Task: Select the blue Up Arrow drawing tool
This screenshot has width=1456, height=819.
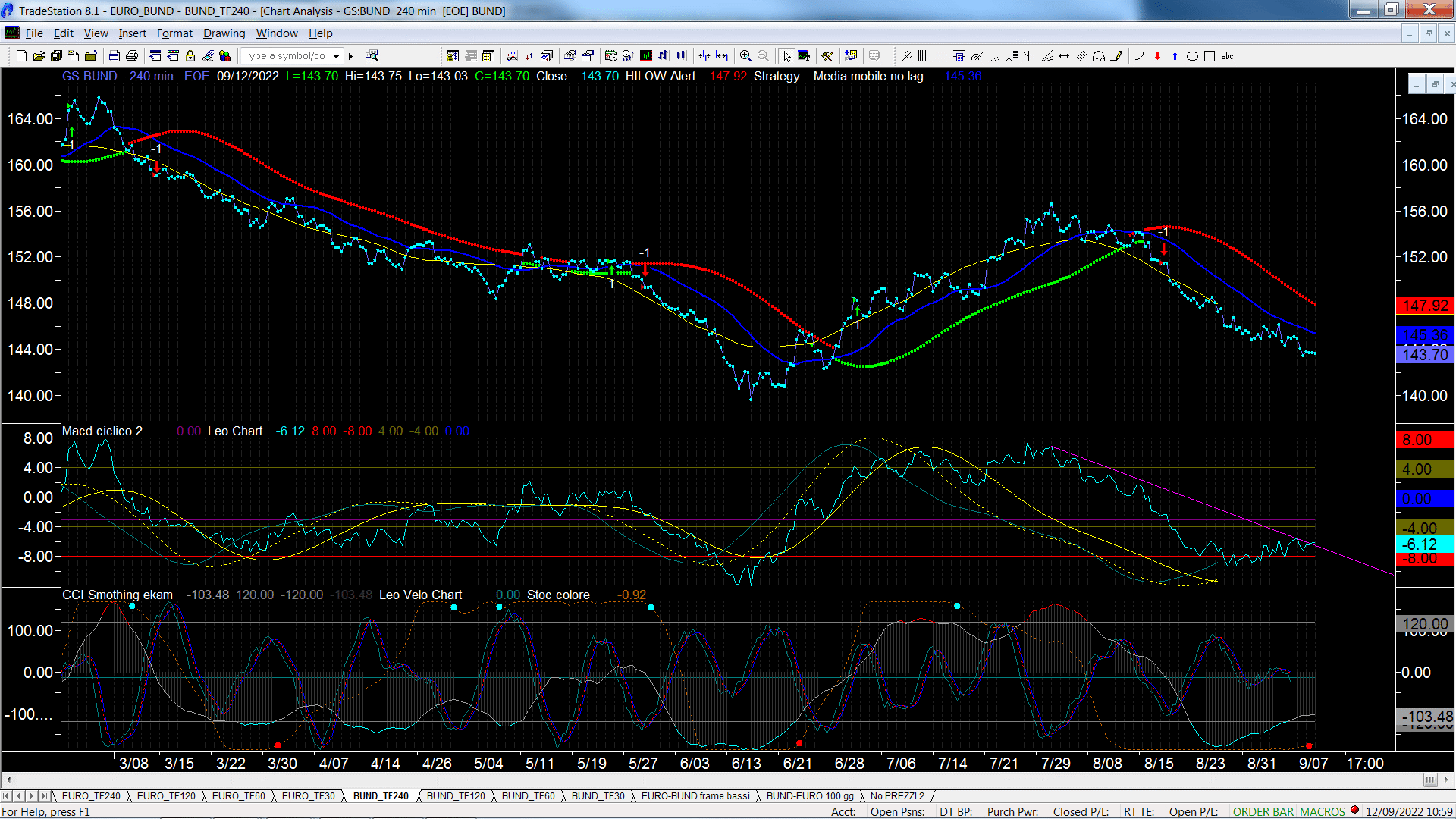Action: pos(1175,55)
